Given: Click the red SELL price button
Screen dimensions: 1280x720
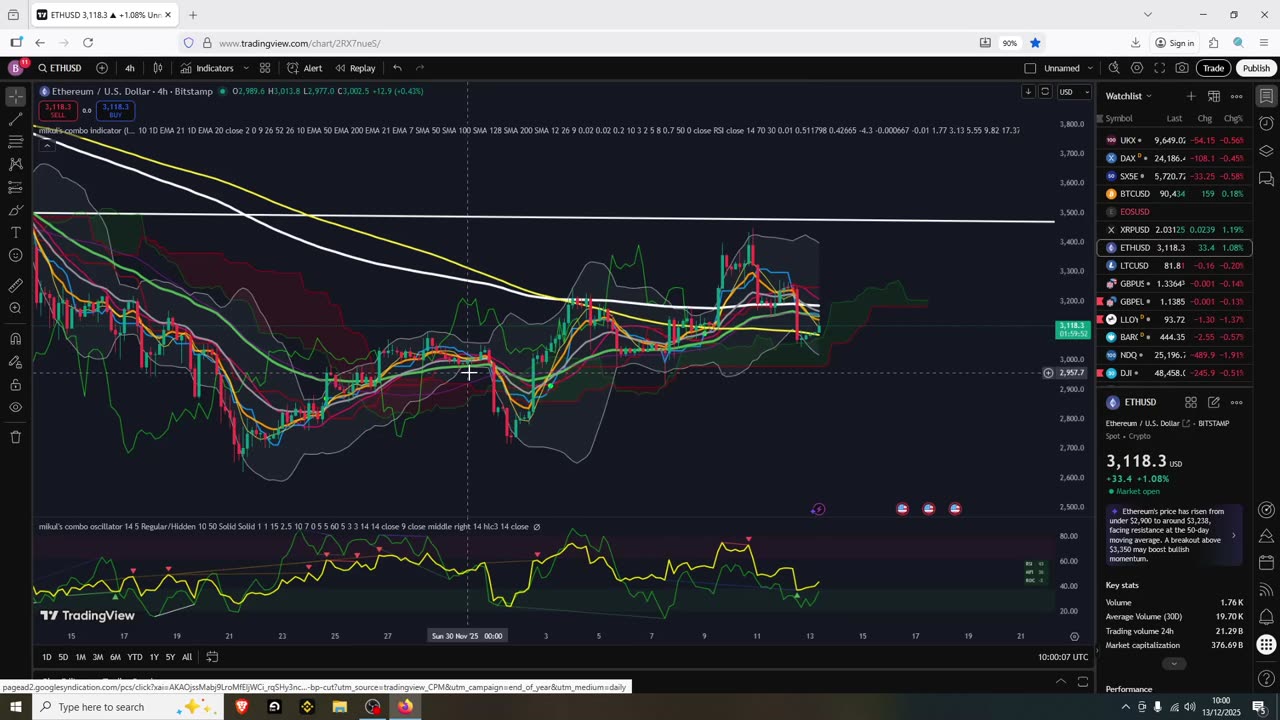Looking at the screenshot, I should pos(58,110).
